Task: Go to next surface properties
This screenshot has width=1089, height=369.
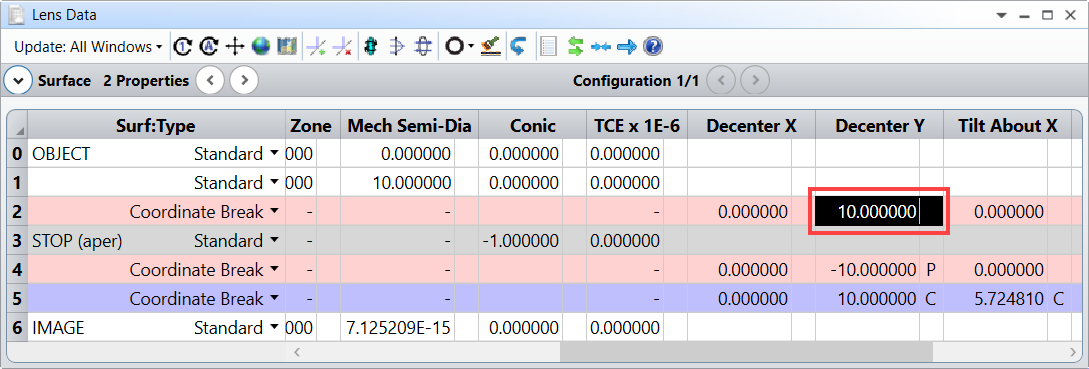Action: click(244, 81)
